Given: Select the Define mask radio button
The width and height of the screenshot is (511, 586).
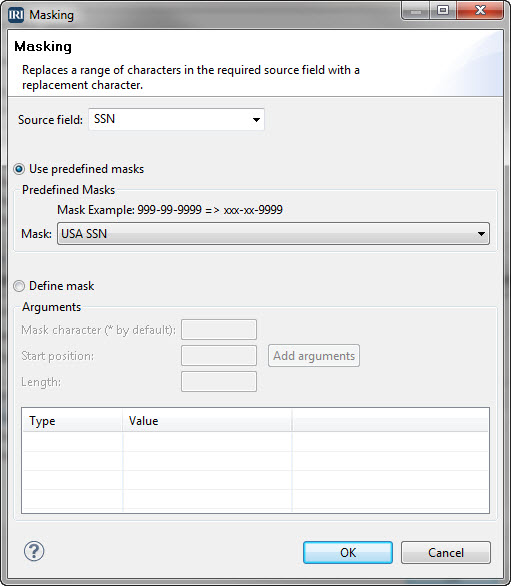Looking at the screenshot, I should (x=19, y=286).
